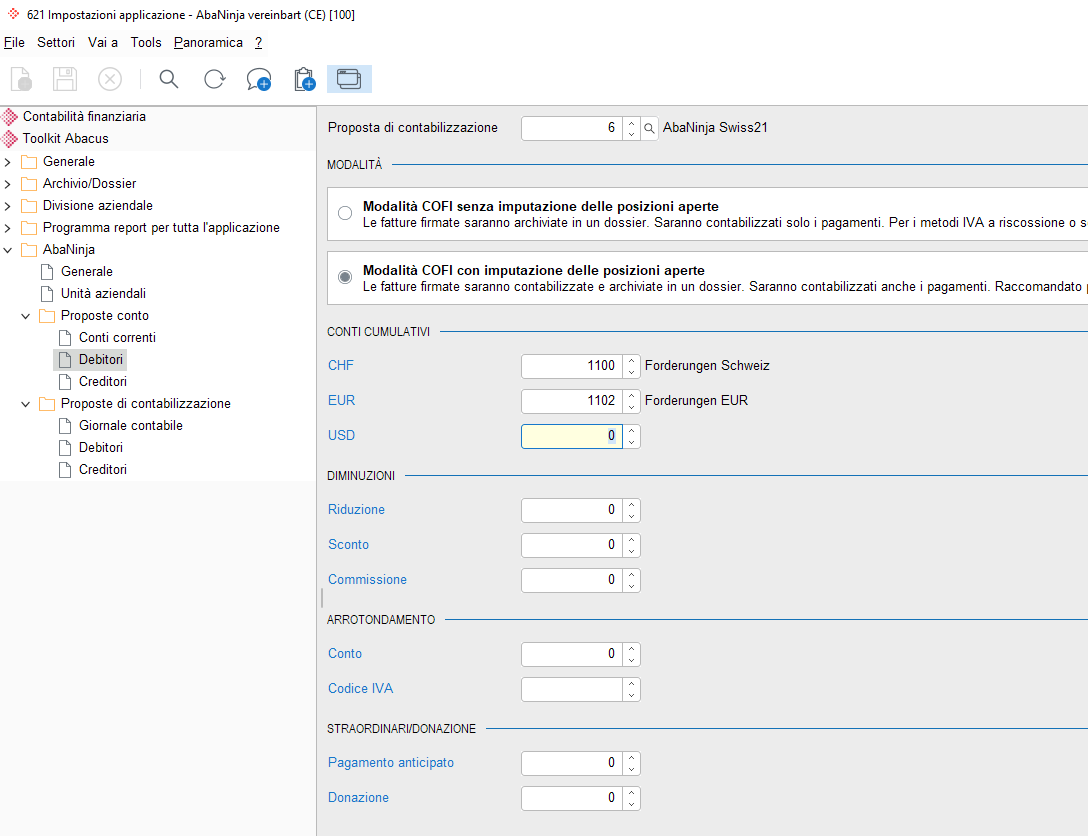Increase the CHF account stepper value
The image size is (1088, 836).
(631, 360)
